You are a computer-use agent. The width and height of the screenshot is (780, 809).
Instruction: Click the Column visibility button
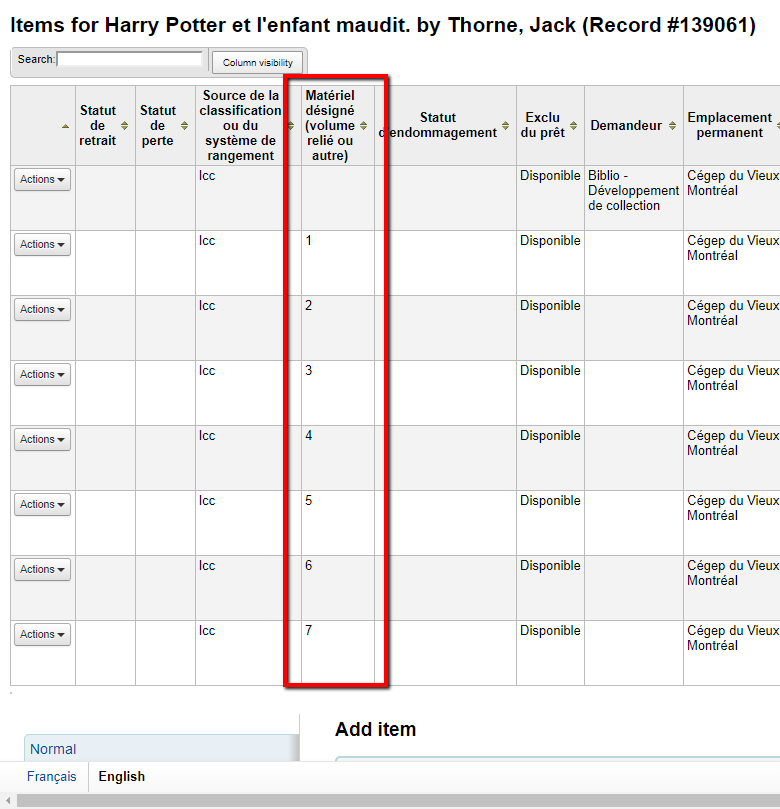pos(257,63)
